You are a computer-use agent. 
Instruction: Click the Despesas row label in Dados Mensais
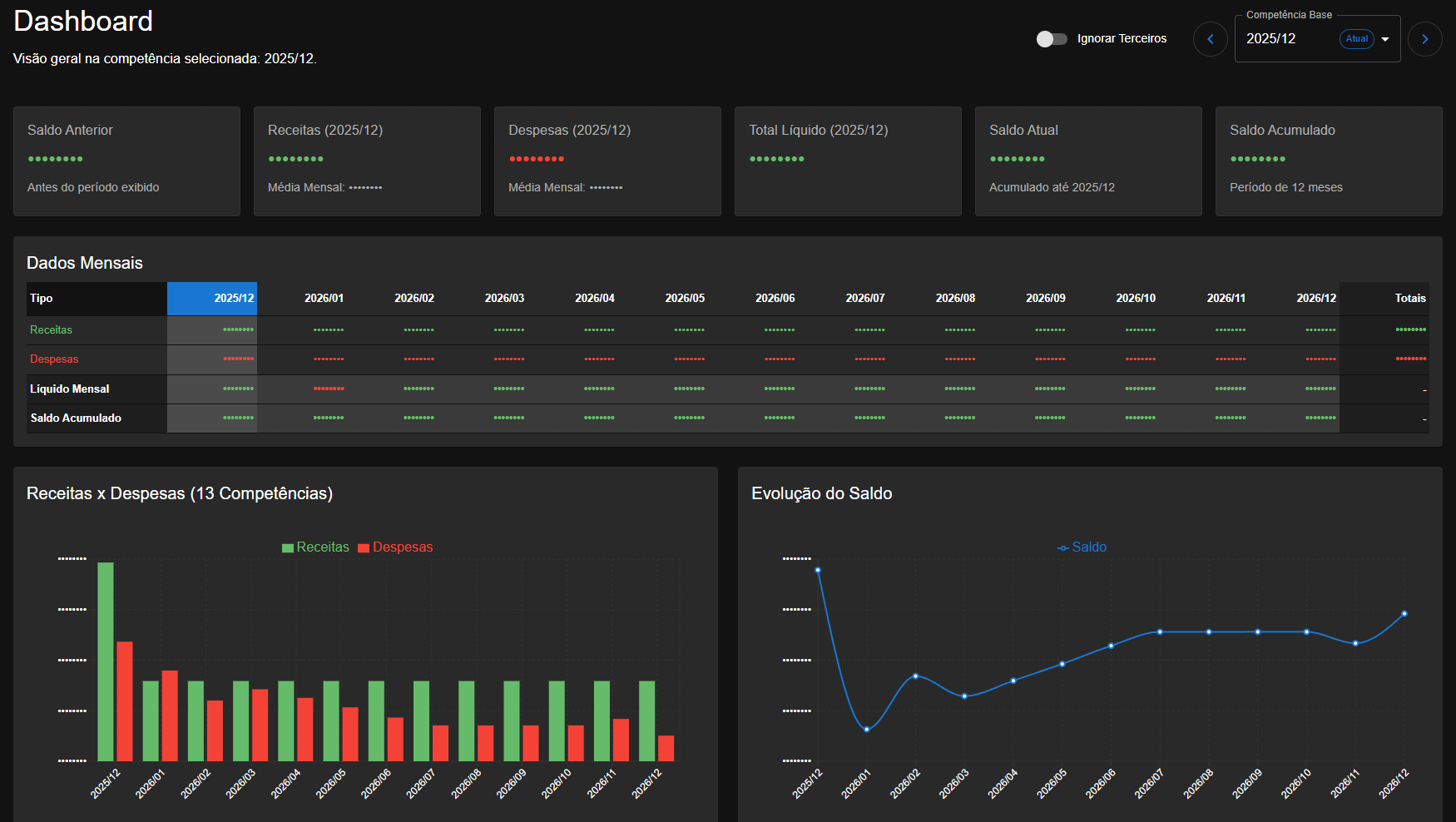tap(54, 359)
